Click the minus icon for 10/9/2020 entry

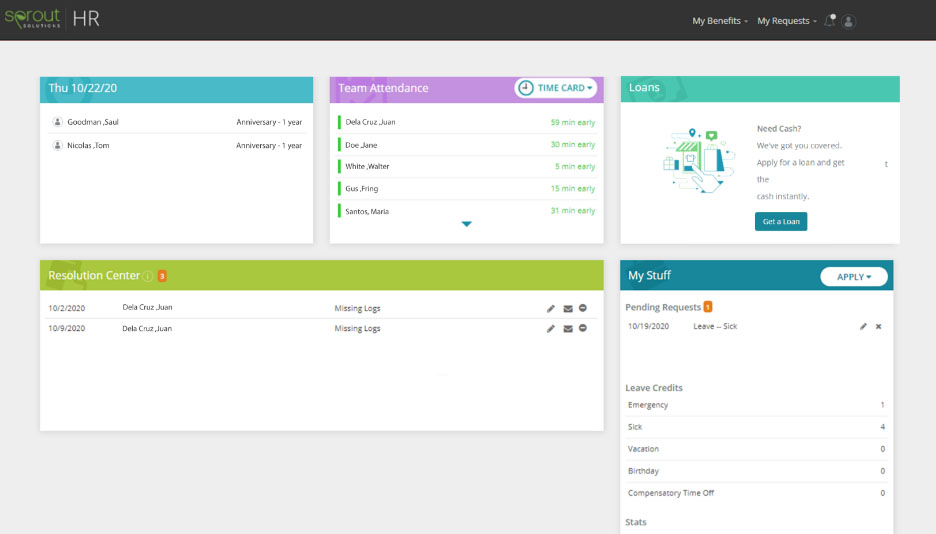pos(583,328)
